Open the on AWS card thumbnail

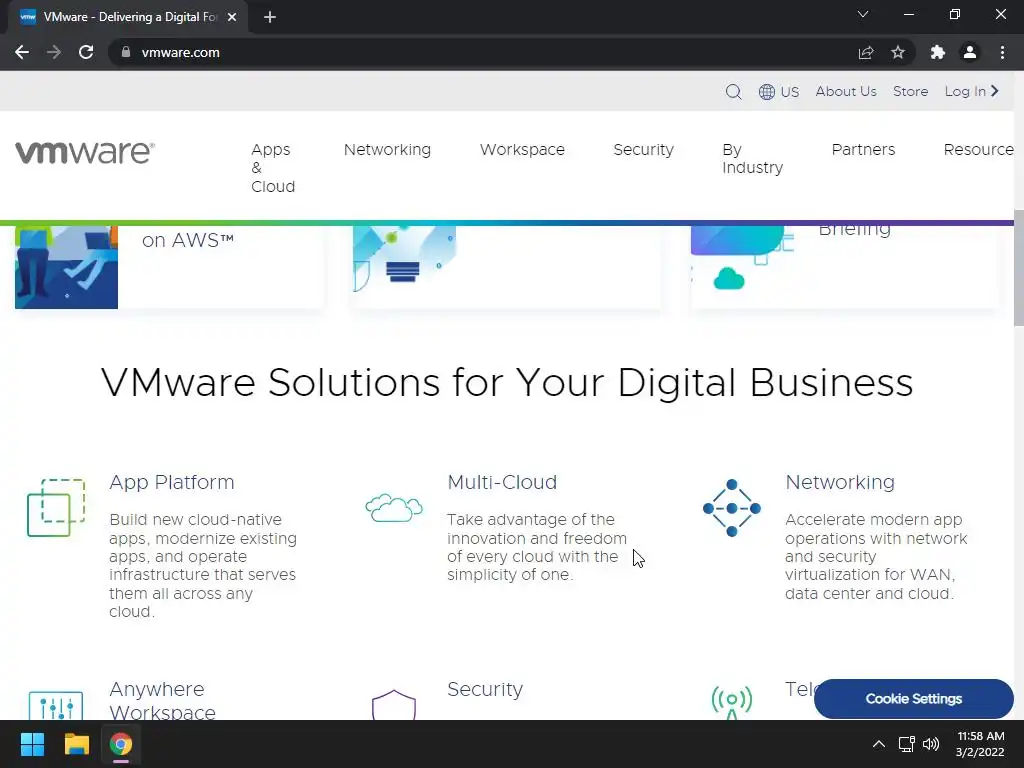coord(67,267)
